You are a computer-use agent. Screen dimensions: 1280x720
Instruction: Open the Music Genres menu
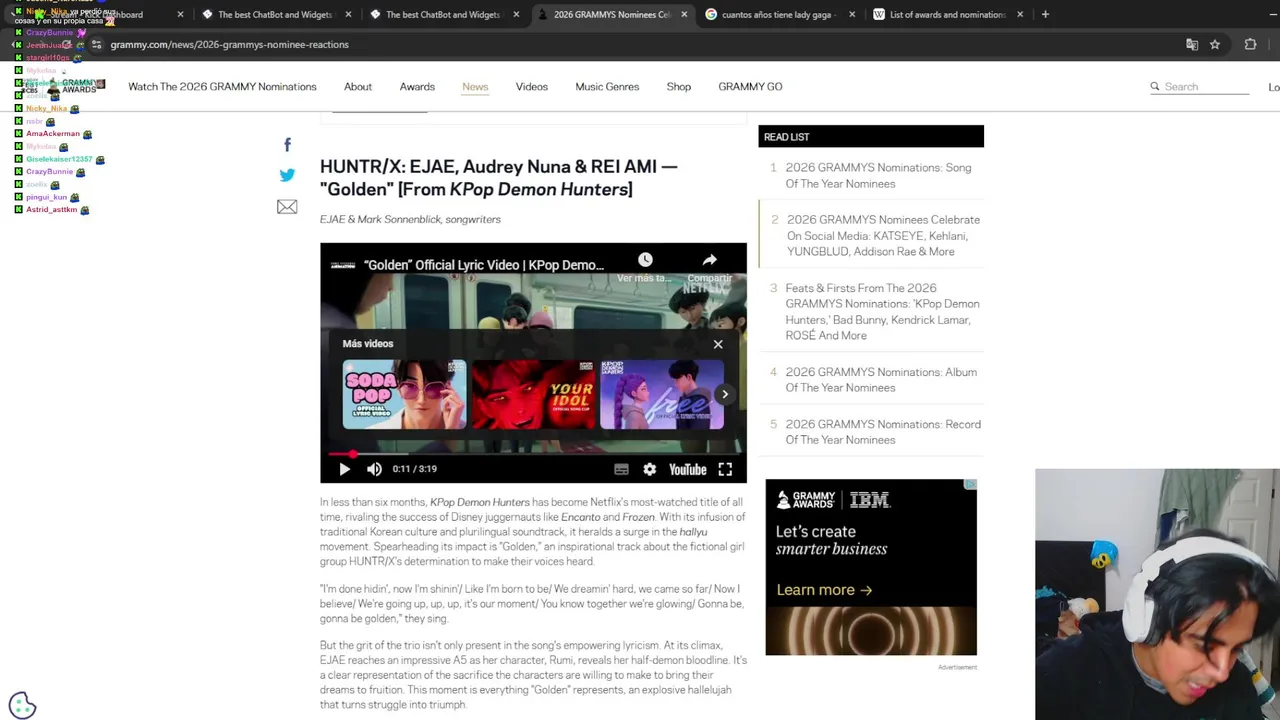[607, 87]
